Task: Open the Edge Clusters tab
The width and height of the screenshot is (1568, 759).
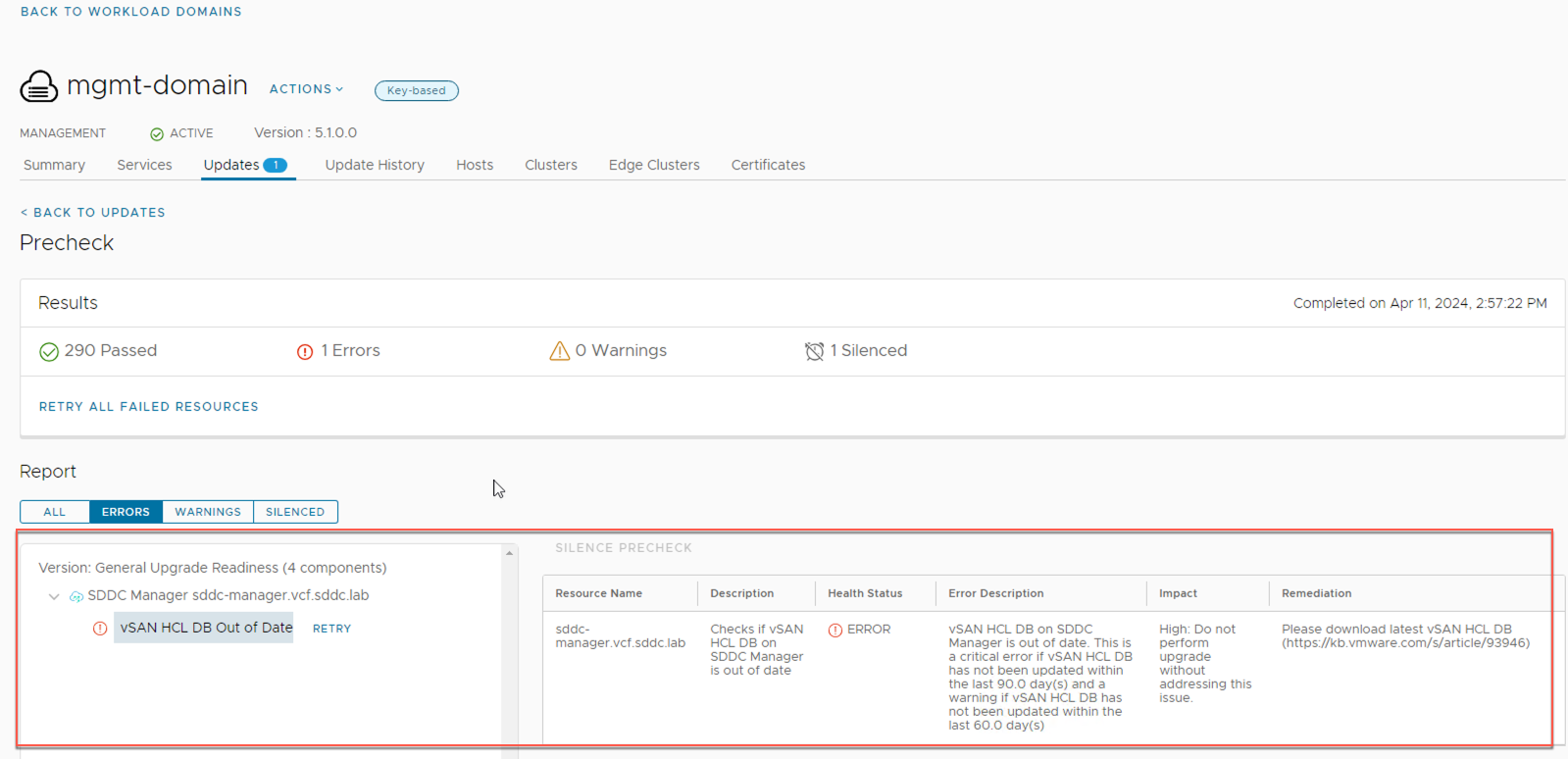Action: point(654,165)
